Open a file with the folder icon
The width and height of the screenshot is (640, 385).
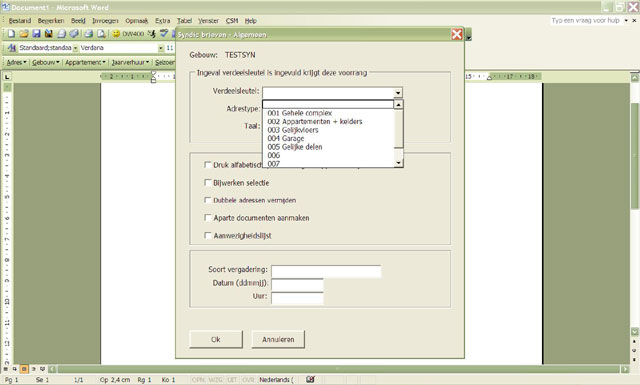[24, 33]
